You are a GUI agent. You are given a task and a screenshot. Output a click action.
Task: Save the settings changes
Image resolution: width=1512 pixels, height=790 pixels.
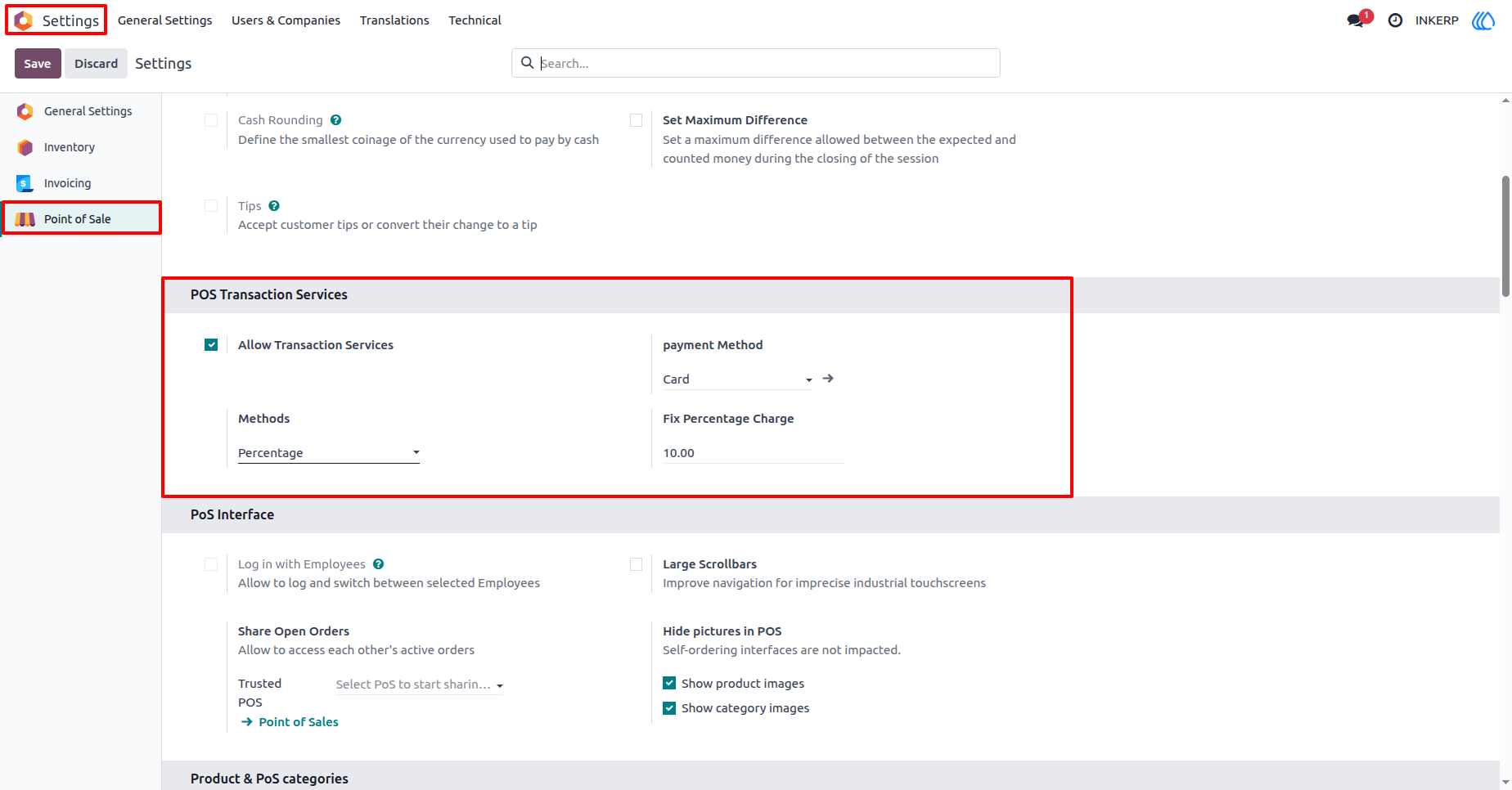tap(38, 64)
